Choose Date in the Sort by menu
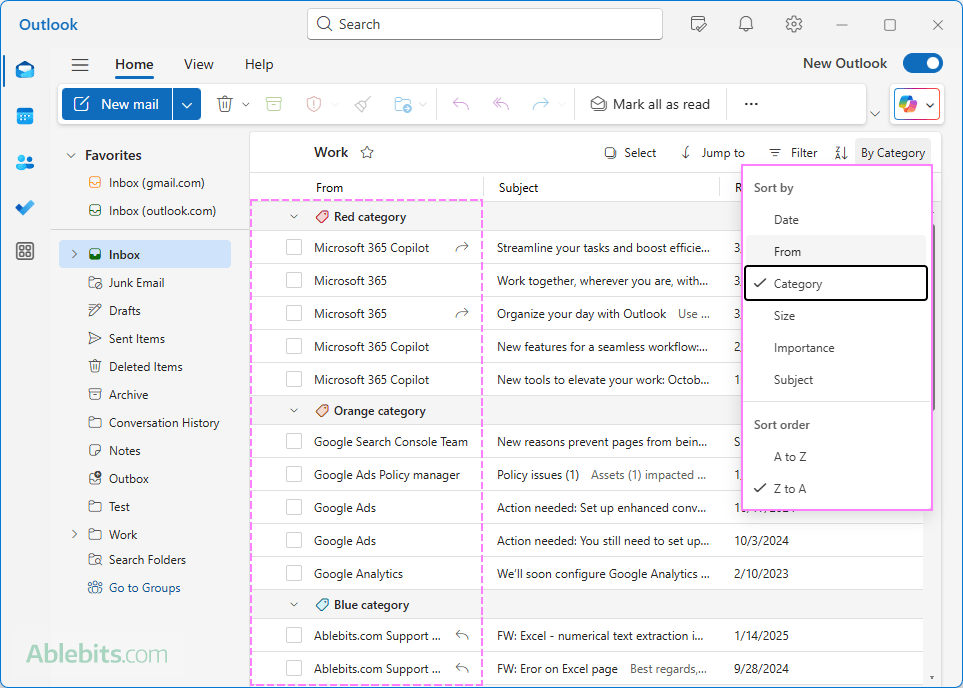Screen dimensions: 963x688 point(786,220)
